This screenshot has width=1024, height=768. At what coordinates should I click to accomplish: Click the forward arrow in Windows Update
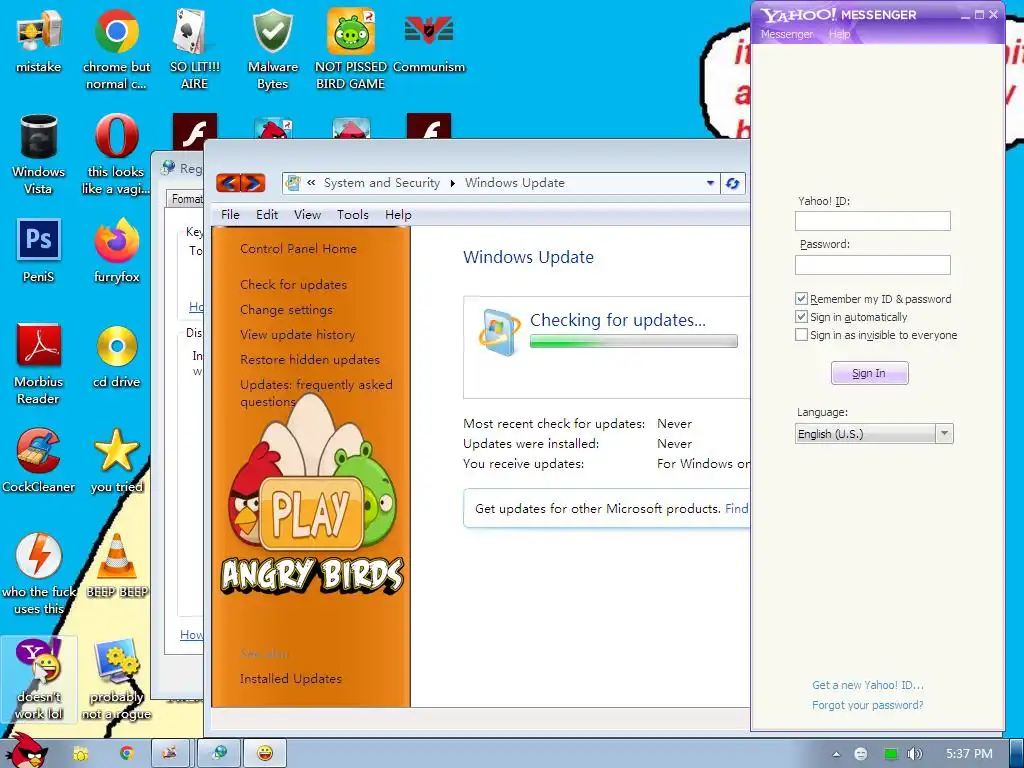point(253,183)
